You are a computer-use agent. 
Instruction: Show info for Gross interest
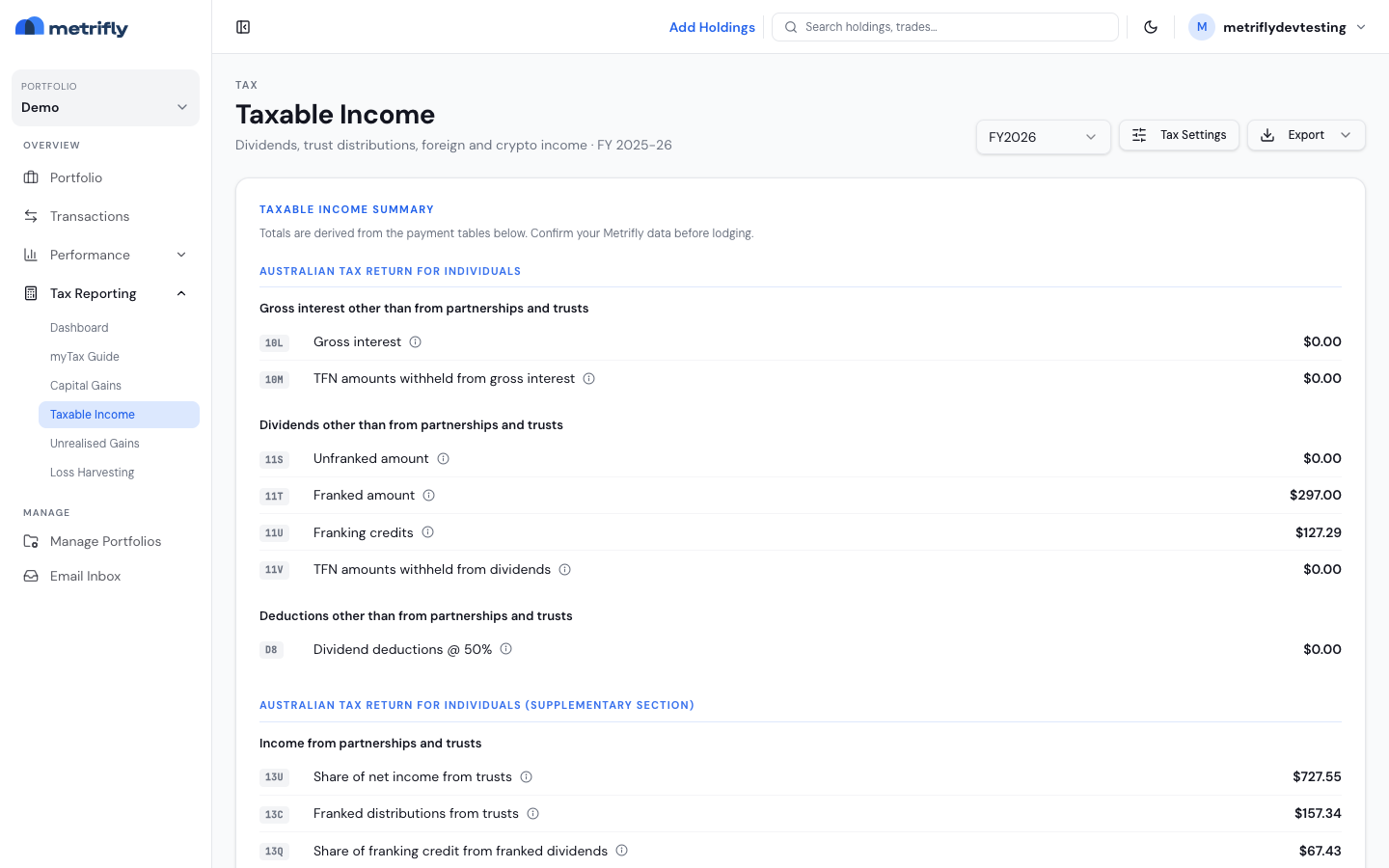point(415,342)
